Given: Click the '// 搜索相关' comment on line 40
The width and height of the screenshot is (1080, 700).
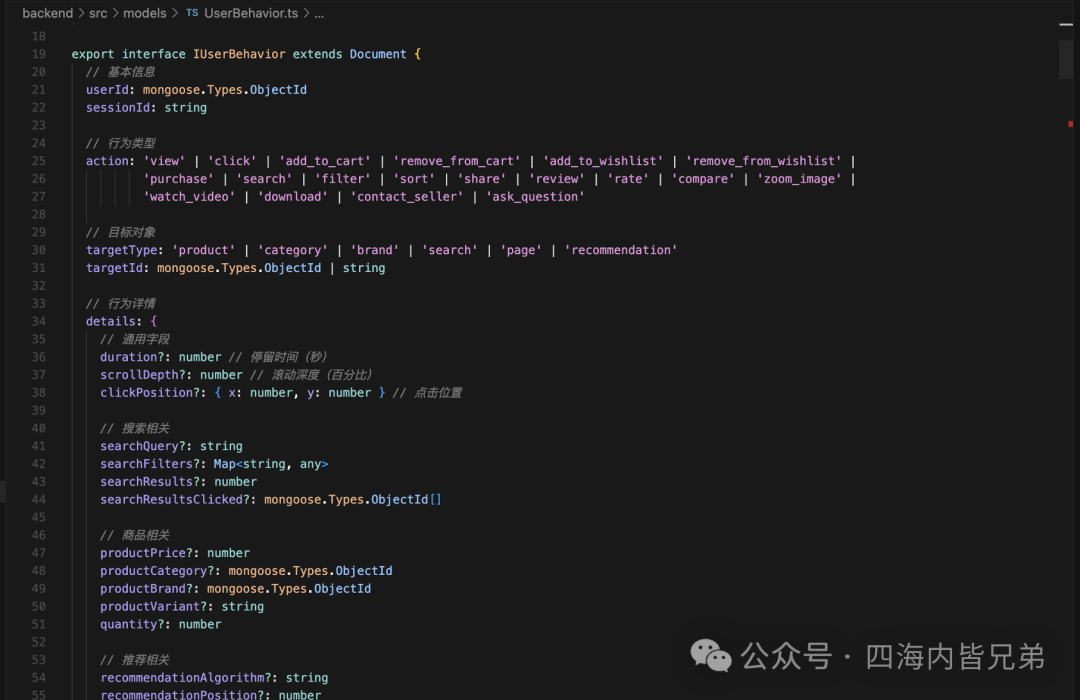Looking at the screenshot, I should click(135, 428).
